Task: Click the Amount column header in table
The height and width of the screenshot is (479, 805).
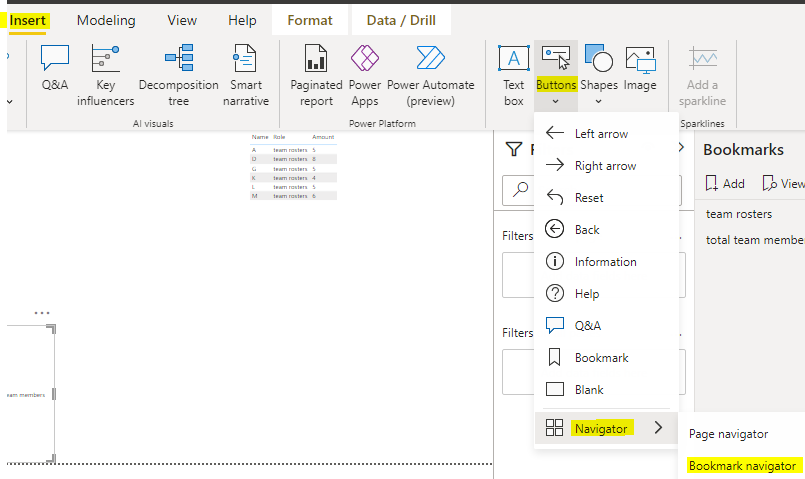Action: [x=323, y=137]
